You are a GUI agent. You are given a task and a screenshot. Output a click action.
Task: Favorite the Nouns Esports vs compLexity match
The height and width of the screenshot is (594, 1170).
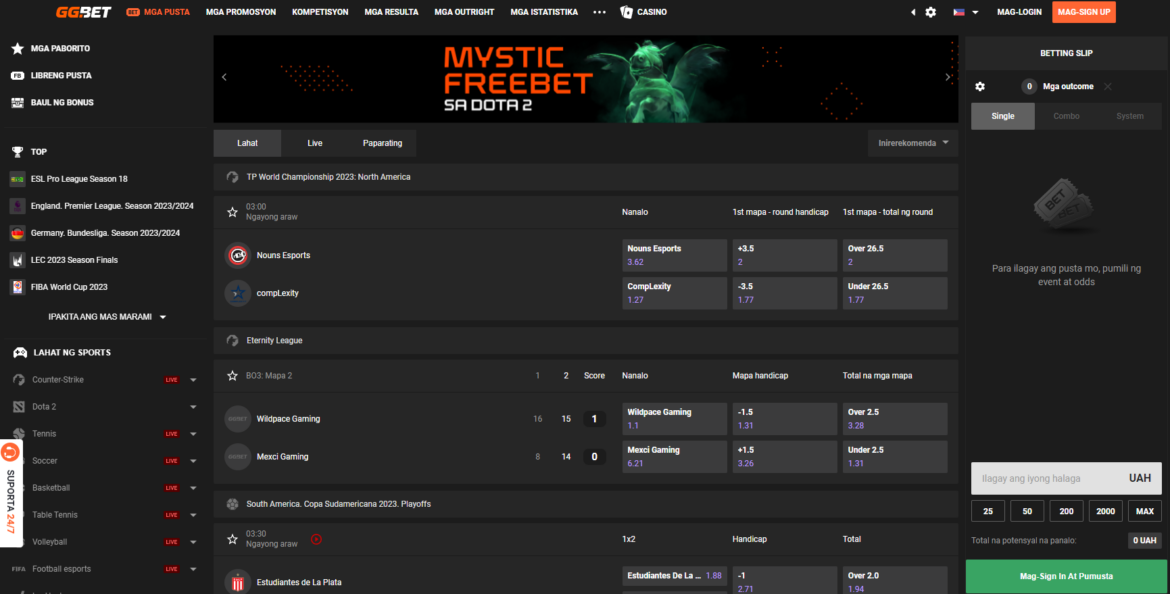[x=232, y=212]
